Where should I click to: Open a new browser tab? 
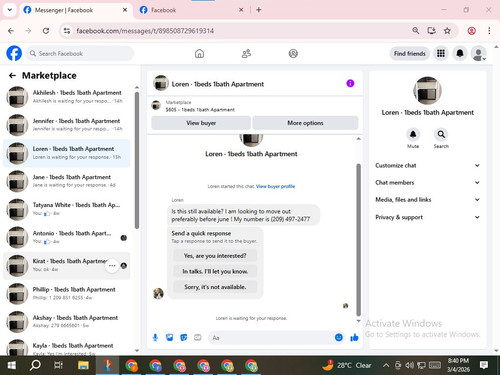pos(259,10)
